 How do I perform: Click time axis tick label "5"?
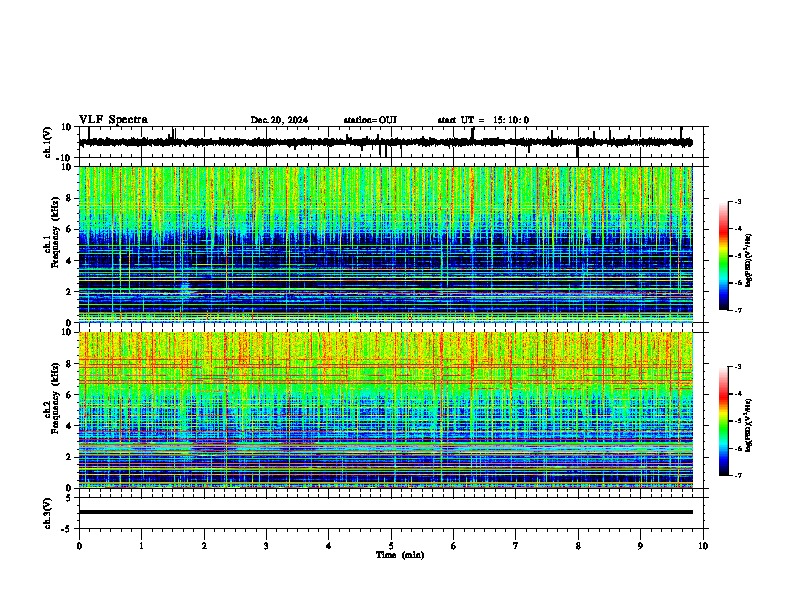pos(391,546)
